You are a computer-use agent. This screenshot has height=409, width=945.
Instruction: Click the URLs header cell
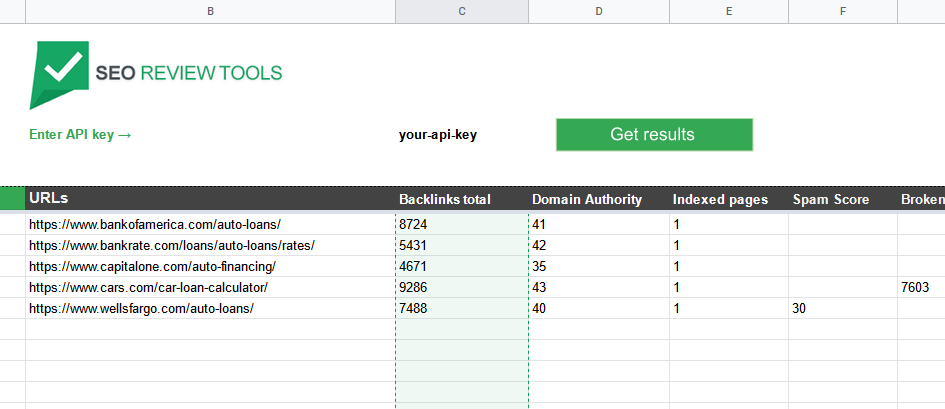(x=210, y=199)
